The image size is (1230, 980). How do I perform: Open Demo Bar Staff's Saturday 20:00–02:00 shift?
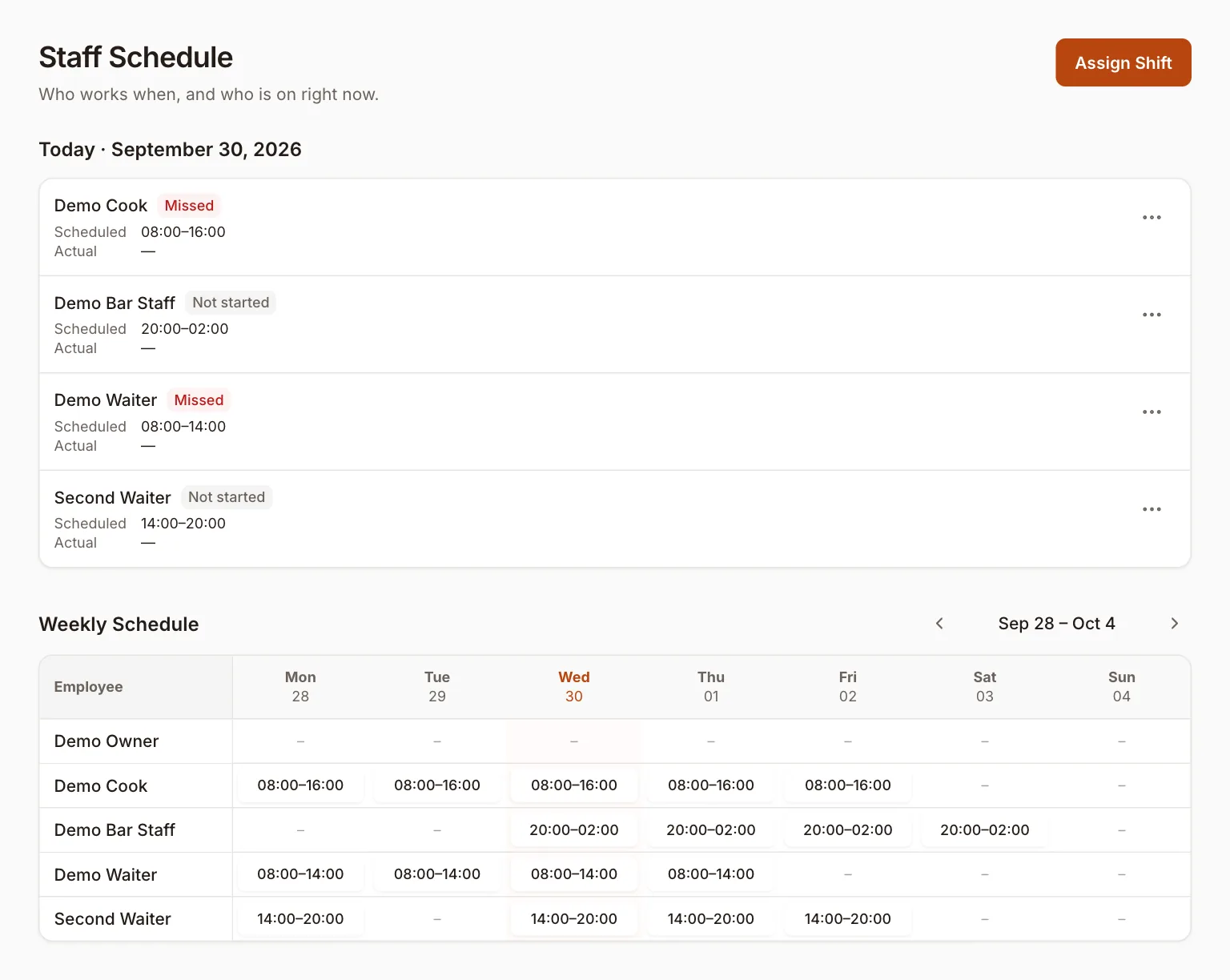tap(985, 830)
